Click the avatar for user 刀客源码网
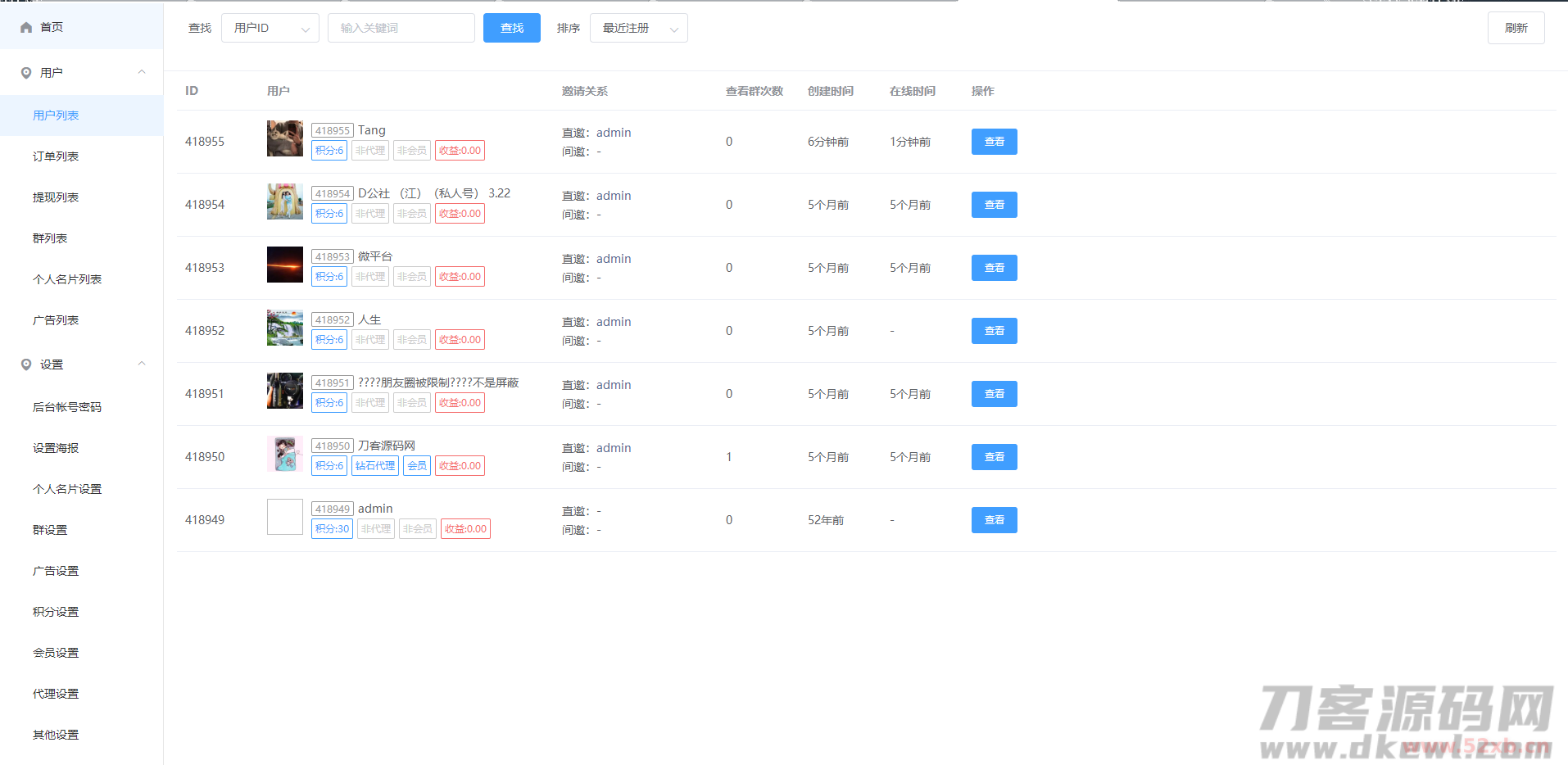This screenshot has width=1568, height=765. [284, 454]
